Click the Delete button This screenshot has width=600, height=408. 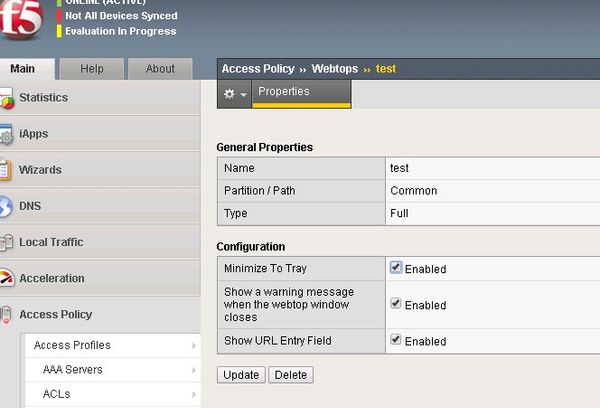(x=291, y=375)
